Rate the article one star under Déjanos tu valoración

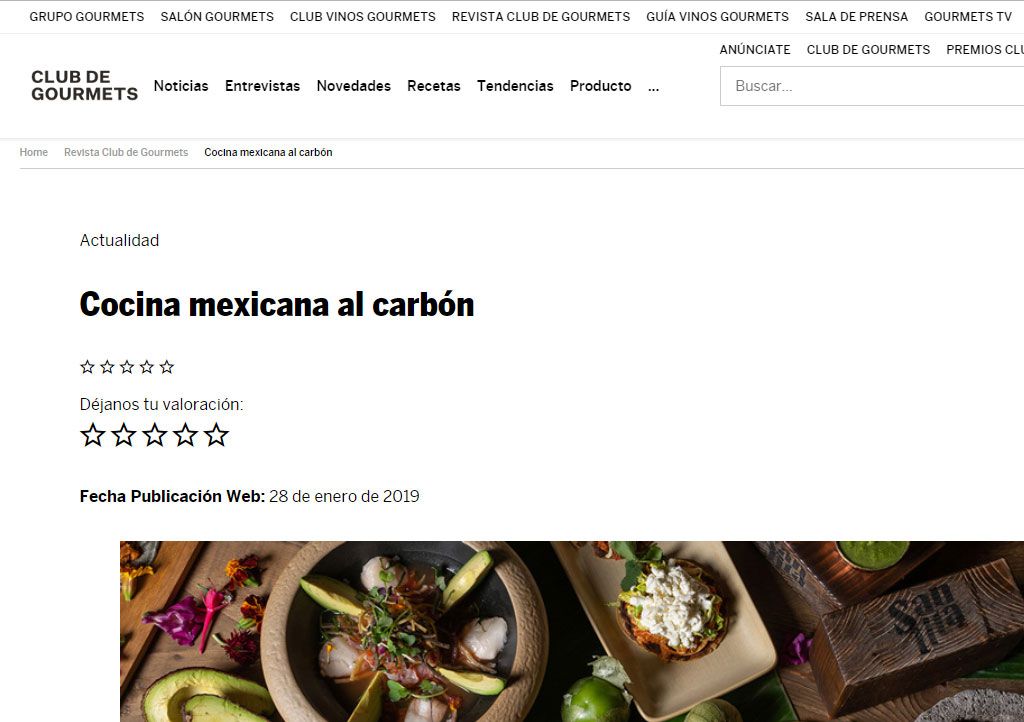[93, 435]
